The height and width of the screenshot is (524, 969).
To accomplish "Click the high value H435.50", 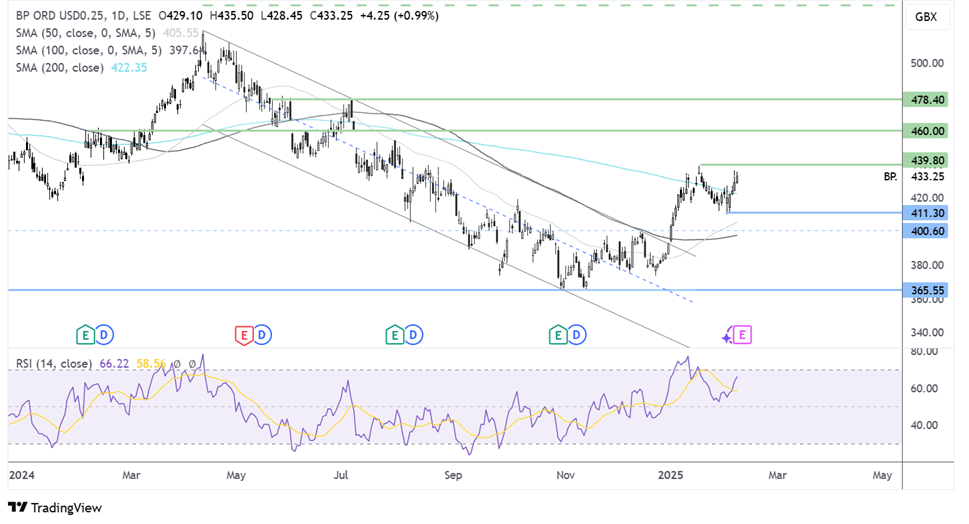I will [231, 15].
